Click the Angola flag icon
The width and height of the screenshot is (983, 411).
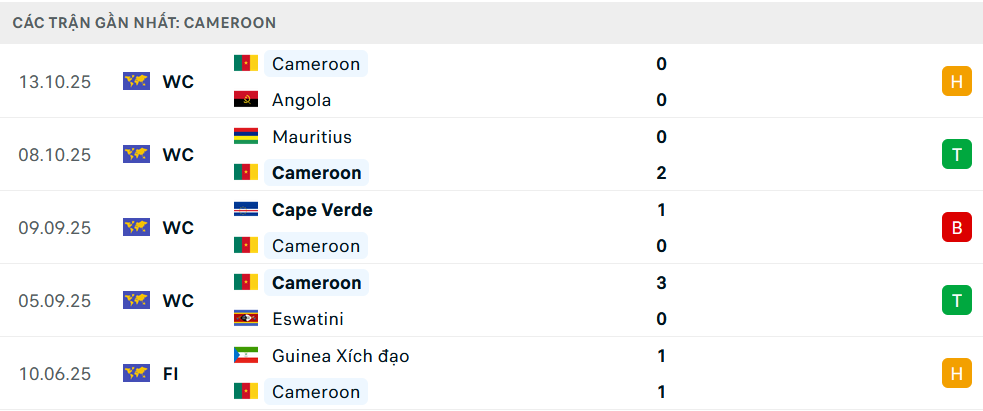coord(245,100)
